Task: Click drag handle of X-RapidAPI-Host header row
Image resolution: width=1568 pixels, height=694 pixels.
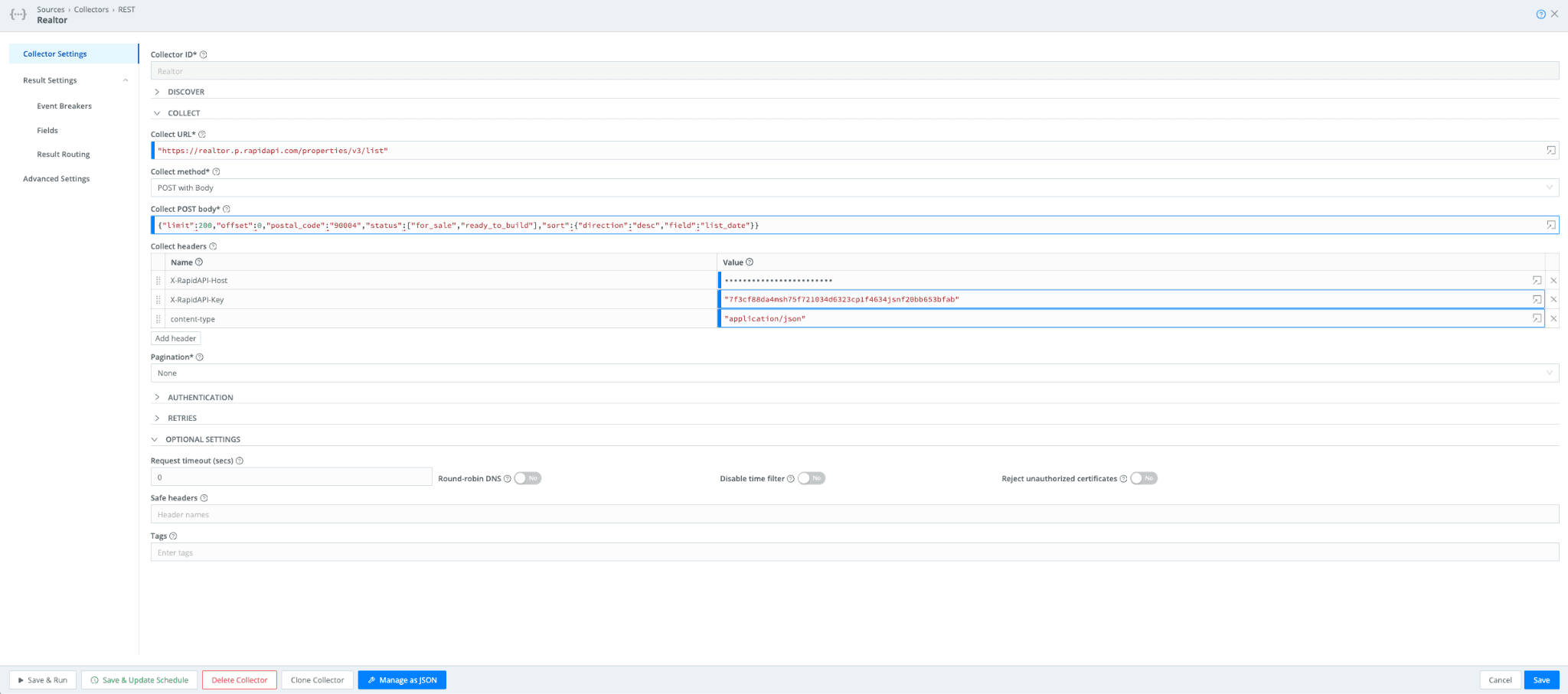Action: click(158, 281)
